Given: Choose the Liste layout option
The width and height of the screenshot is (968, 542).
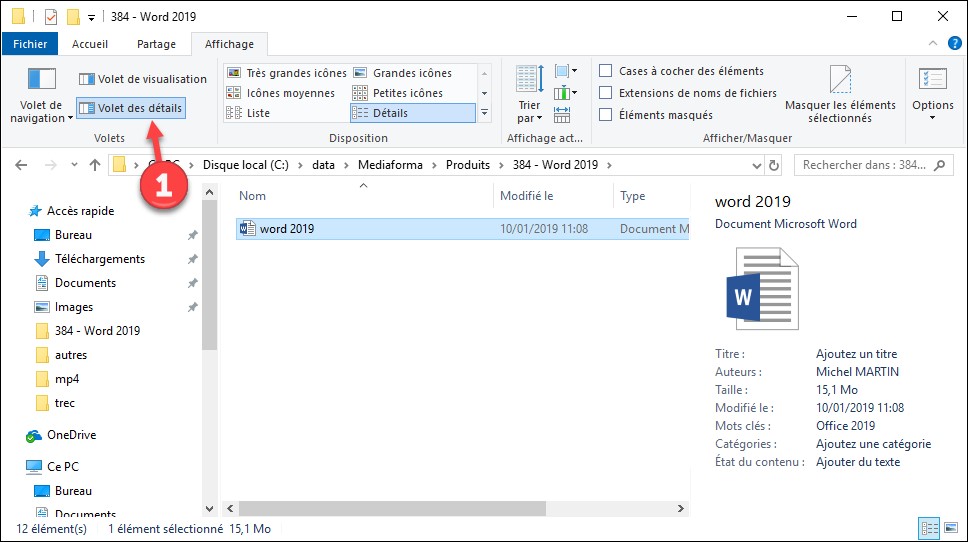Looking at the screenshot, I should point(258,113).
